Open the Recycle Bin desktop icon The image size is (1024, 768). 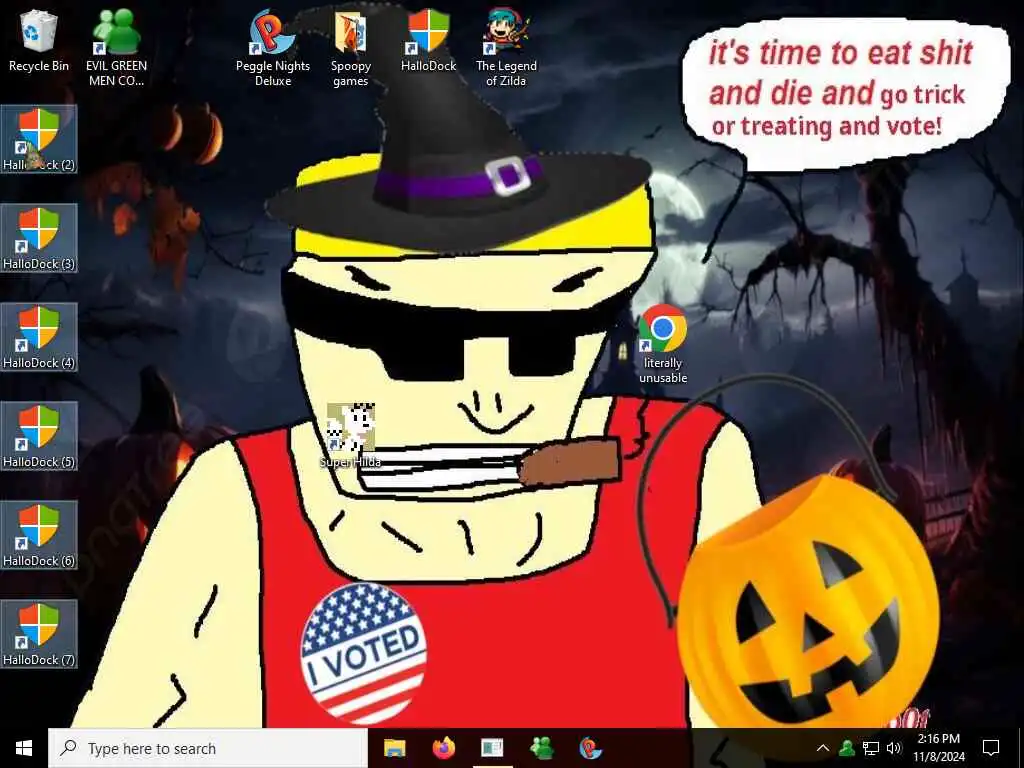[39, 40]
